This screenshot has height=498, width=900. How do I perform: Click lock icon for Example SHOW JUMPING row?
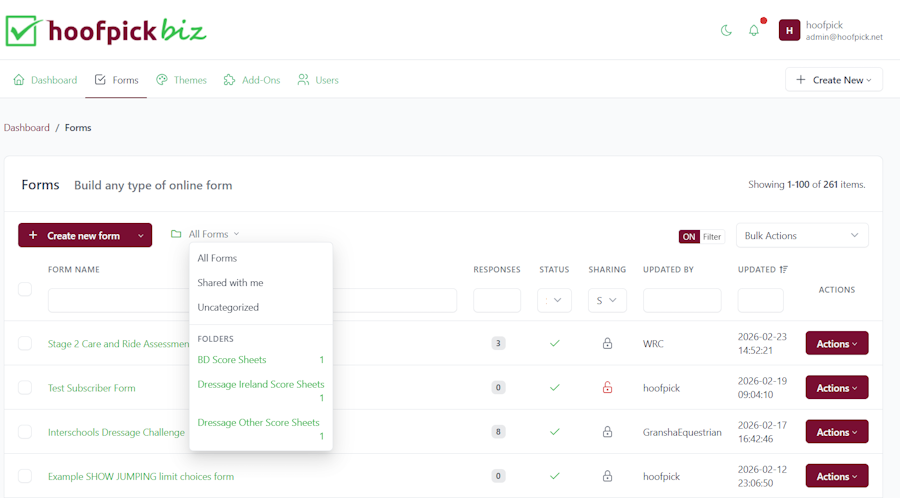[607, 476]
